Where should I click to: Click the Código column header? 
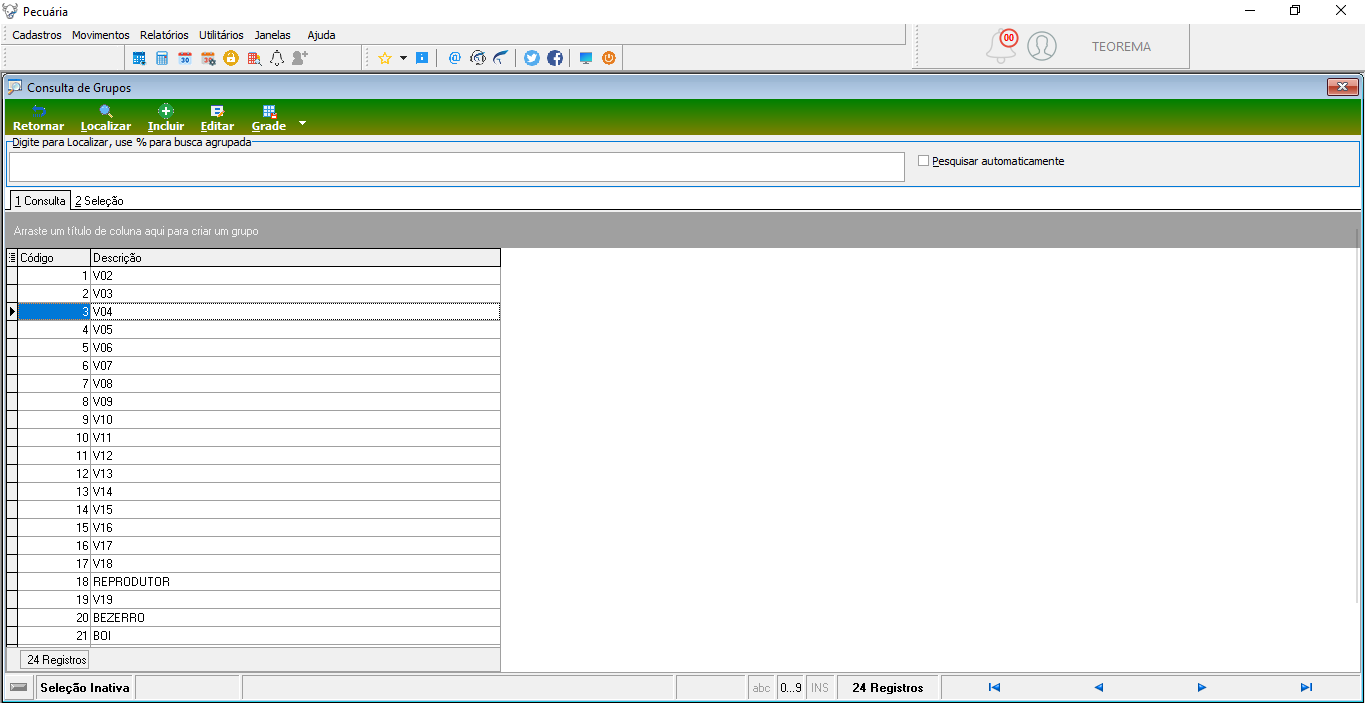point(54,258)
